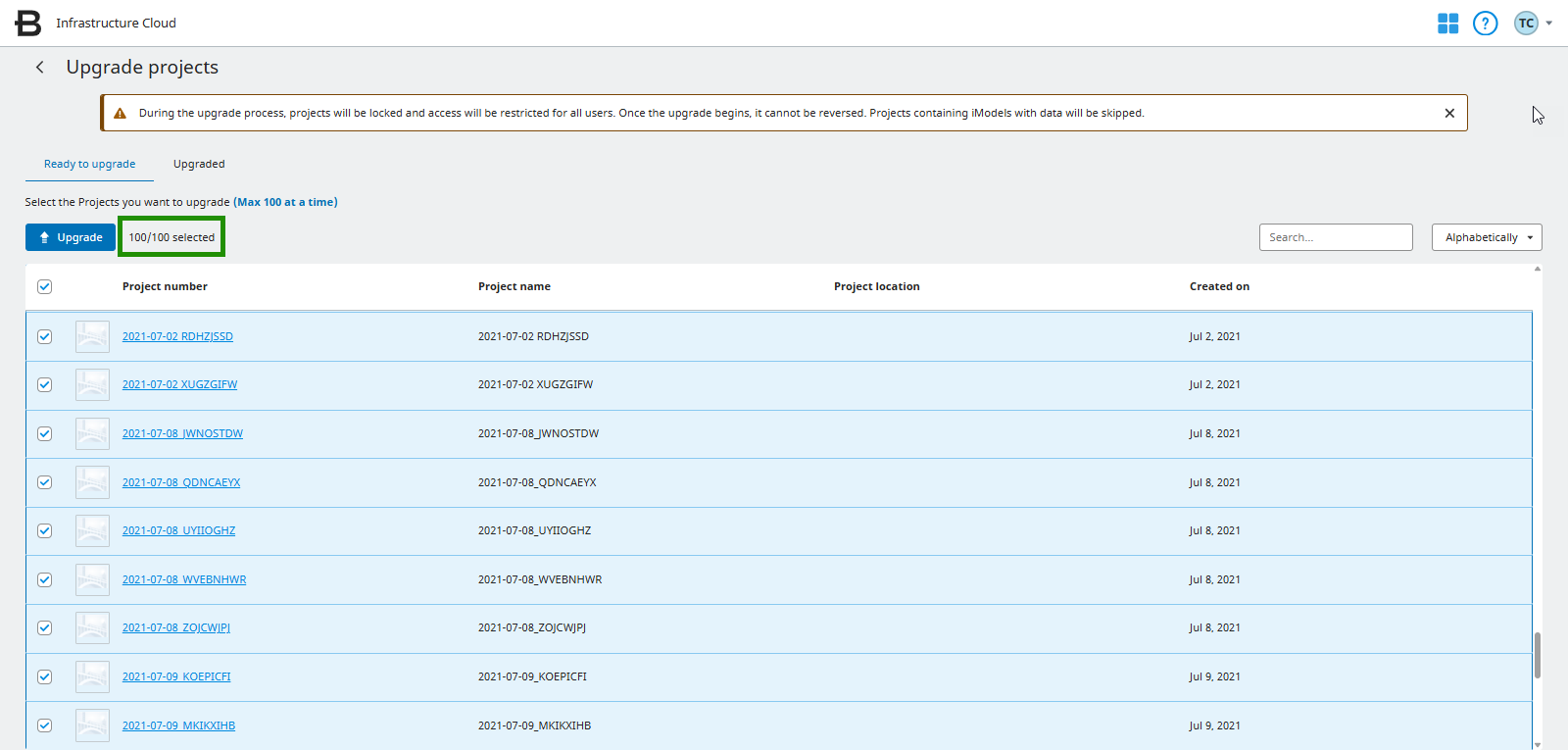Click the Bentley B logo icon
Screen dimensions: 1568x750
pyautogui.click(x=28, y=23)
